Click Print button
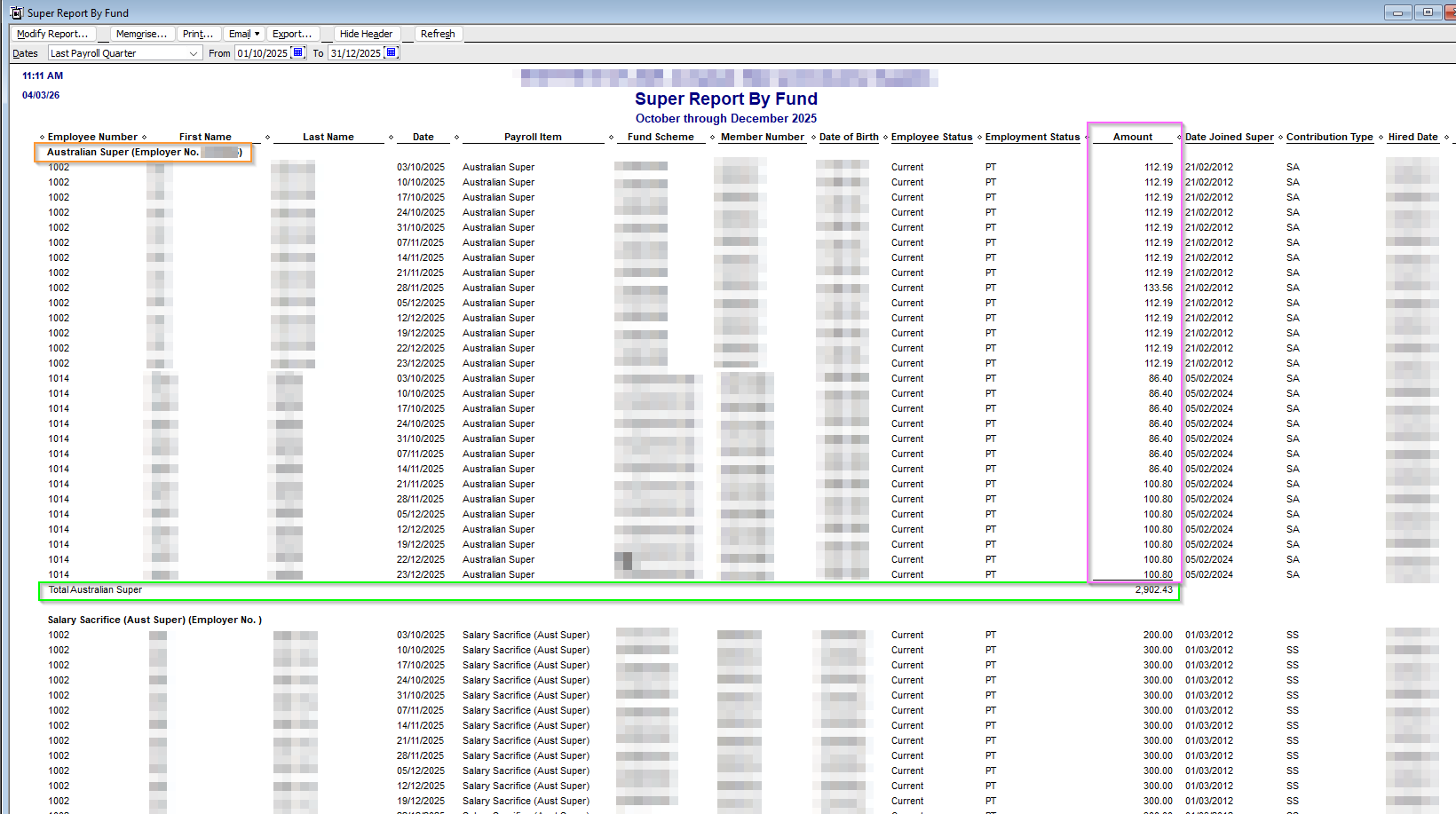The width and height of the screenshot is (1456, 814). coord(198,34)
